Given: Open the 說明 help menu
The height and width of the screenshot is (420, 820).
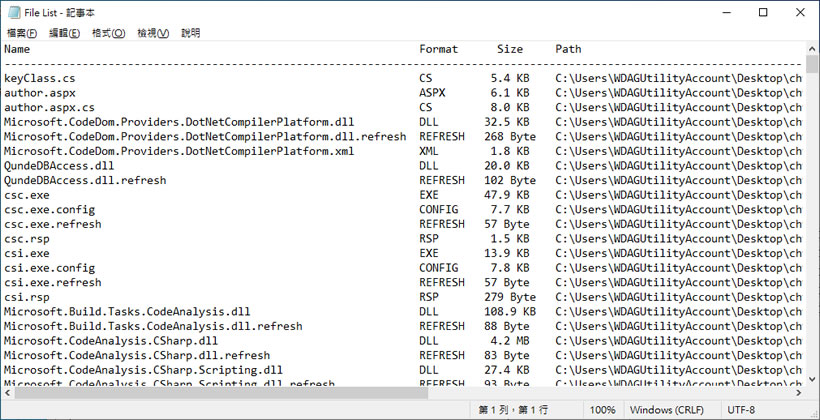Looking at the screenshot, I should point(190,33).
